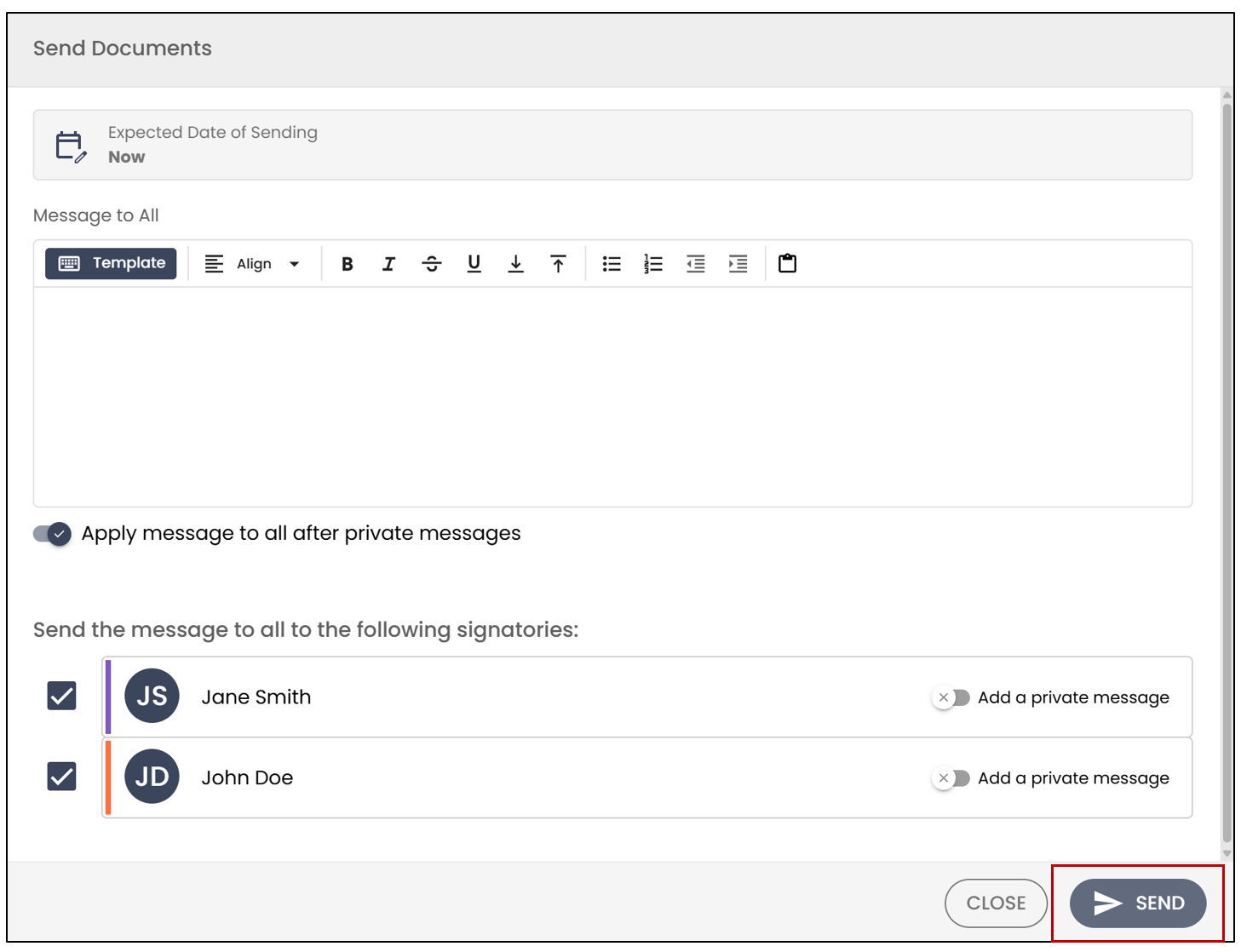Enable private message for John Doe
This screenshot has height=952, width=1241.
point(951,778)
